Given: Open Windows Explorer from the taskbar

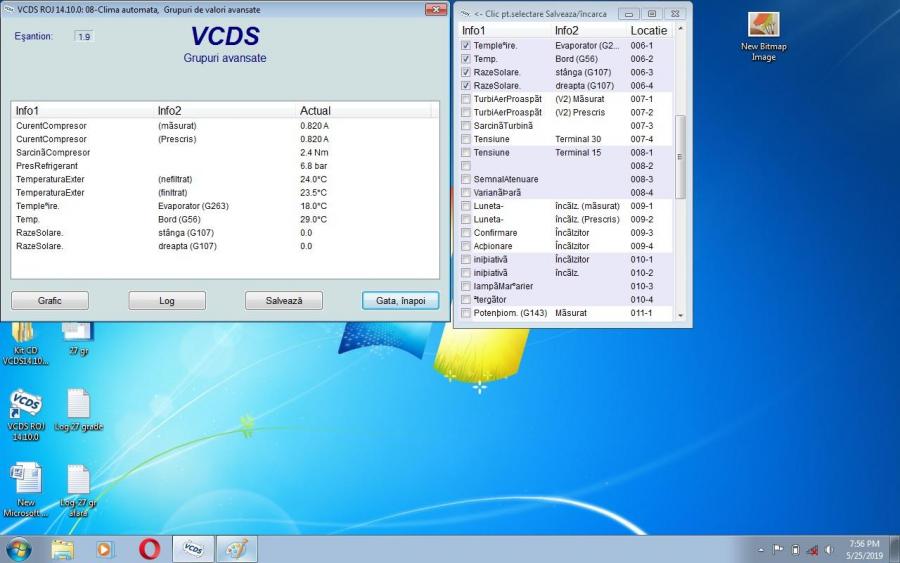Looking at the screenshot, I should coord(62,549).
